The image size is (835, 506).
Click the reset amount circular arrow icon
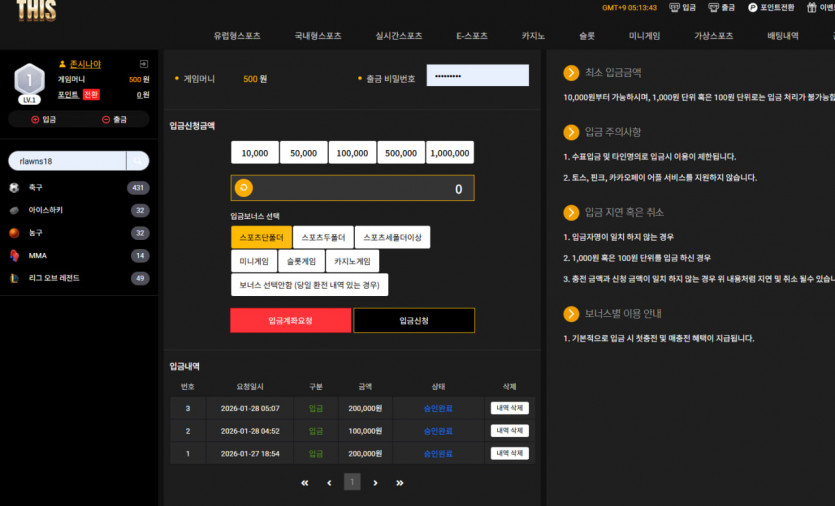(x=244, y=188)
